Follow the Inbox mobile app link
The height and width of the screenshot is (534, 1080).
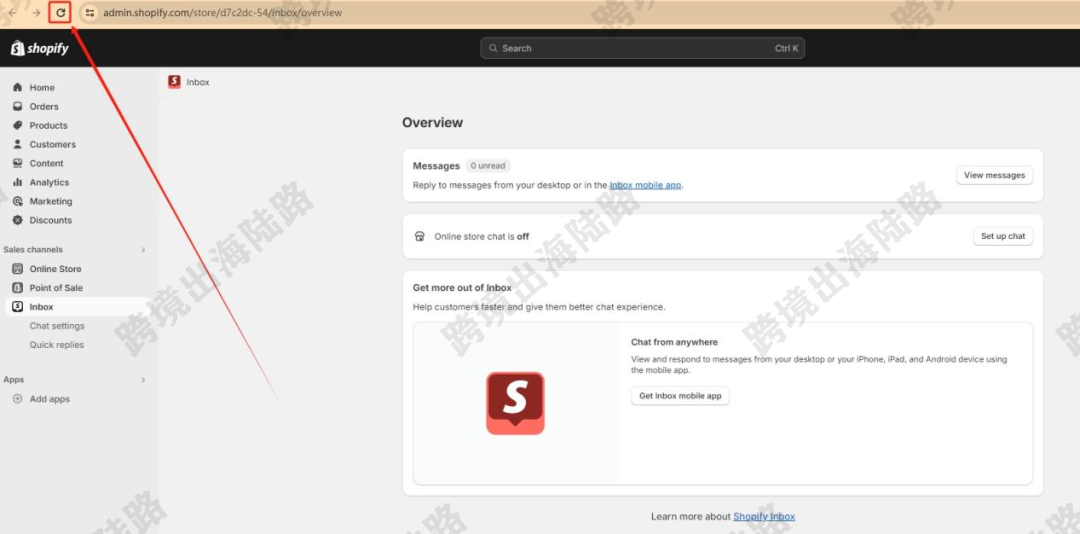645,185
